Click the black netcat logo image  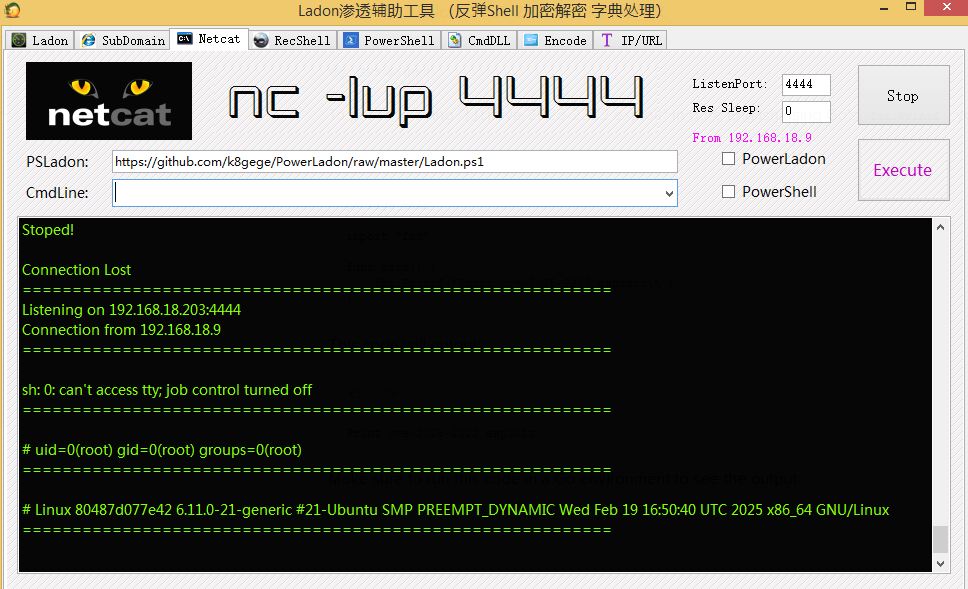108,100
